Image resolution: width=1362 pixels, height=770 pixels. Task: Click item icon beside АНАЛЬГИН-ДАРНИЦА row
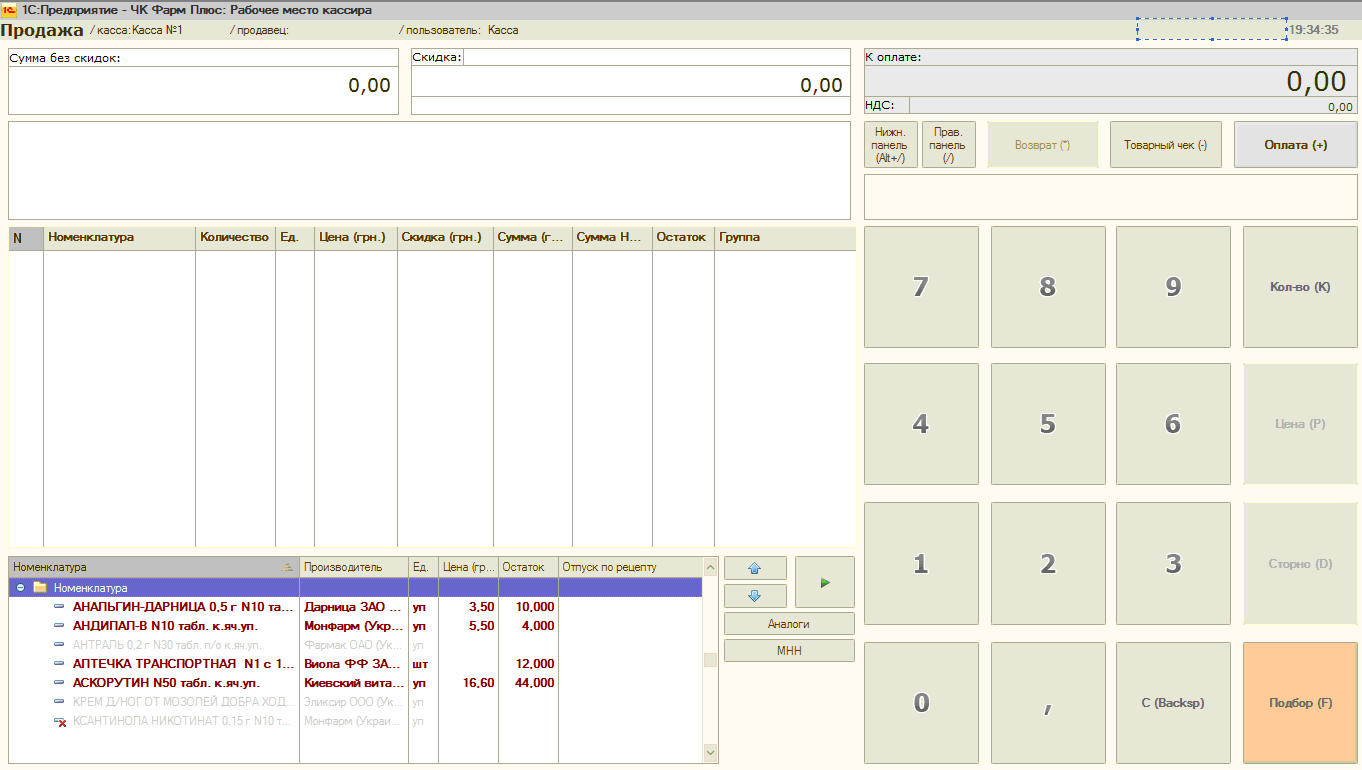coord(60,607)
